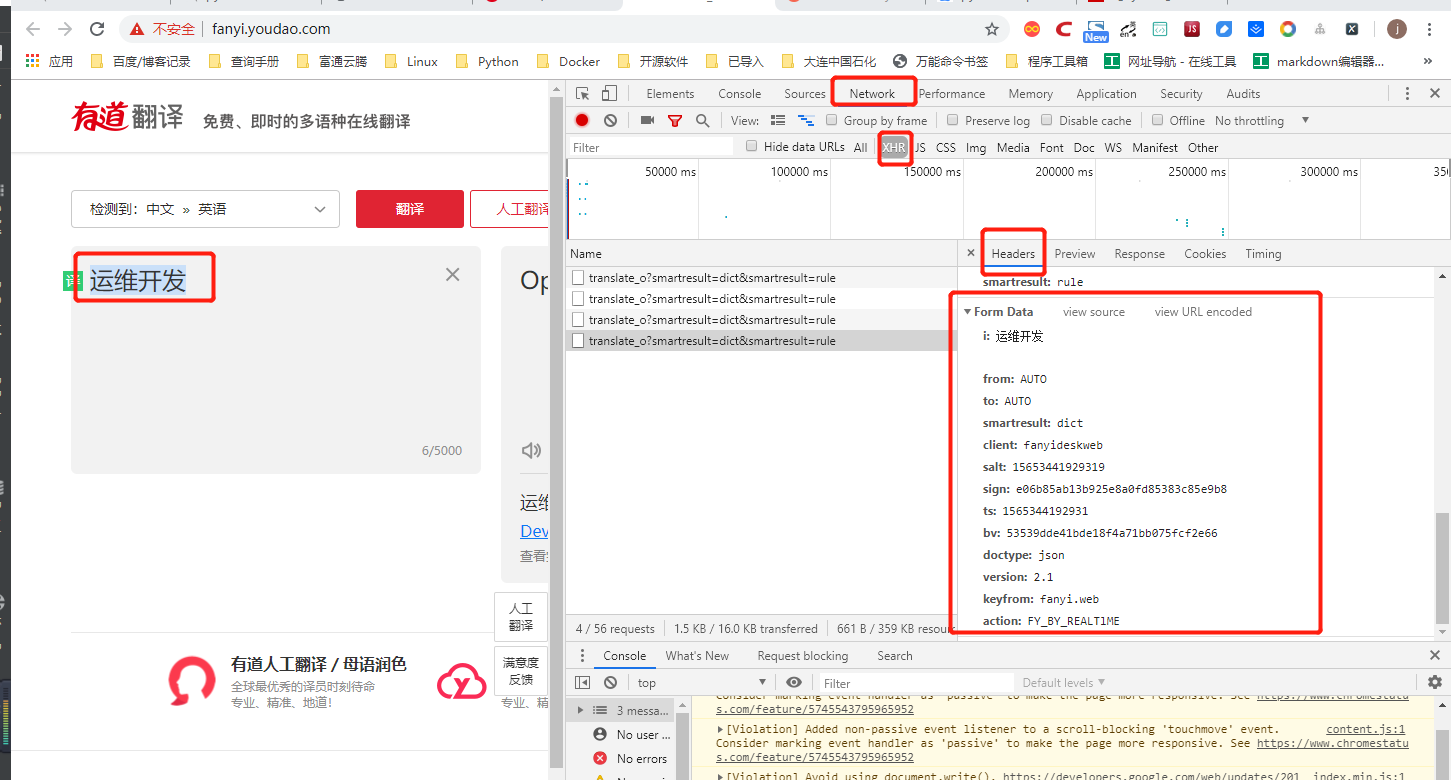Screen dimensions: 1451x780
Task: Close the request details pane
Action: click(970, 254)
